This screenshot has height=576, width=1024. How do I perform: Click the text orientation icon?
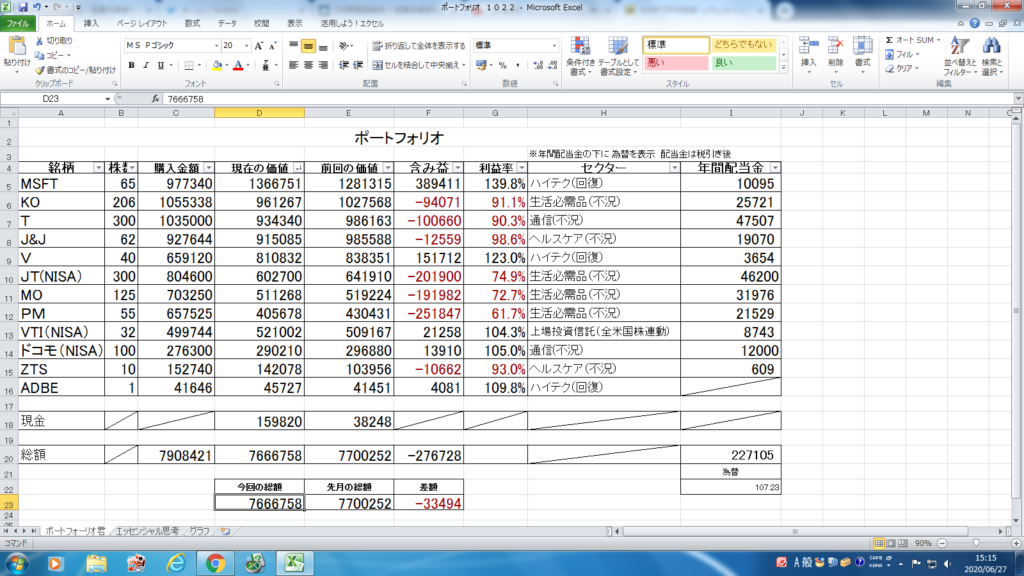click(344, 46)
